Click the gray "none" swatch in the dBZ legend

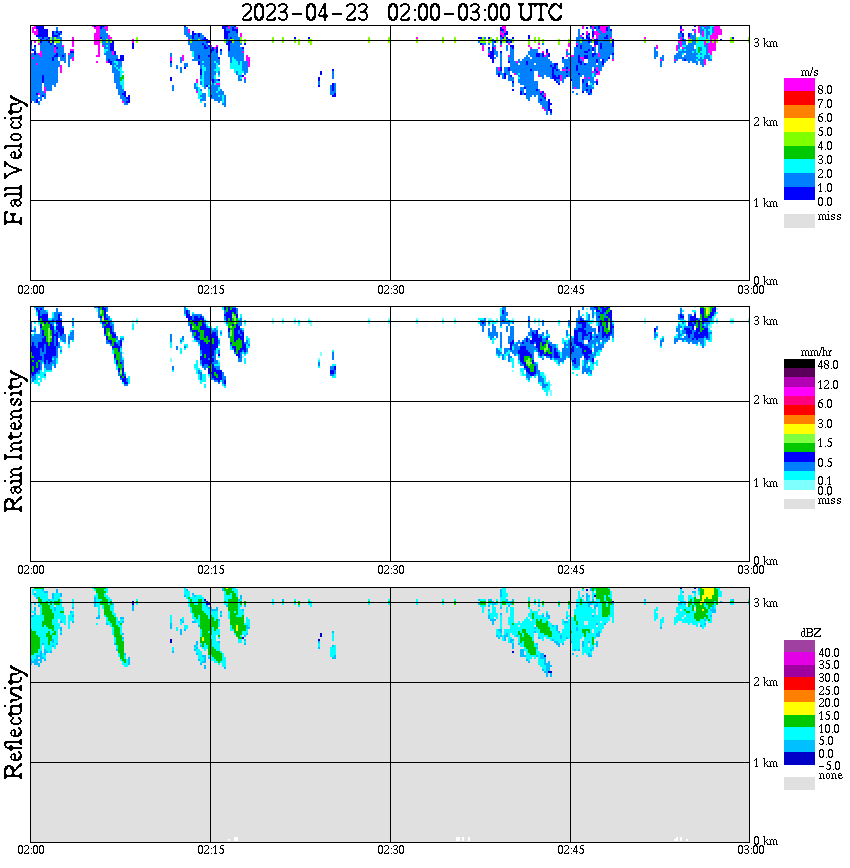(799, 783)
